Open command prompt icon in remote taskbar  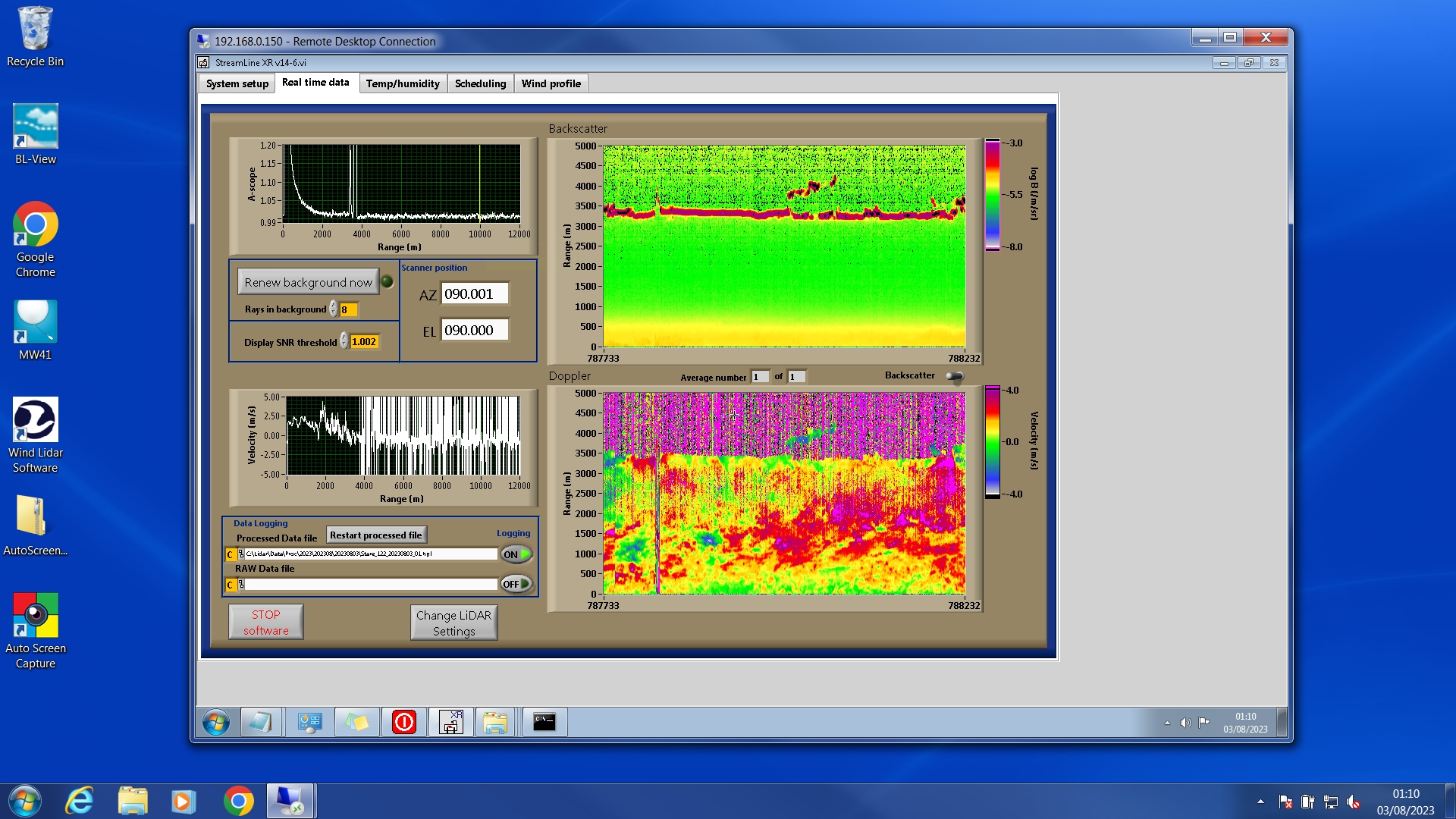coord(544,722)
